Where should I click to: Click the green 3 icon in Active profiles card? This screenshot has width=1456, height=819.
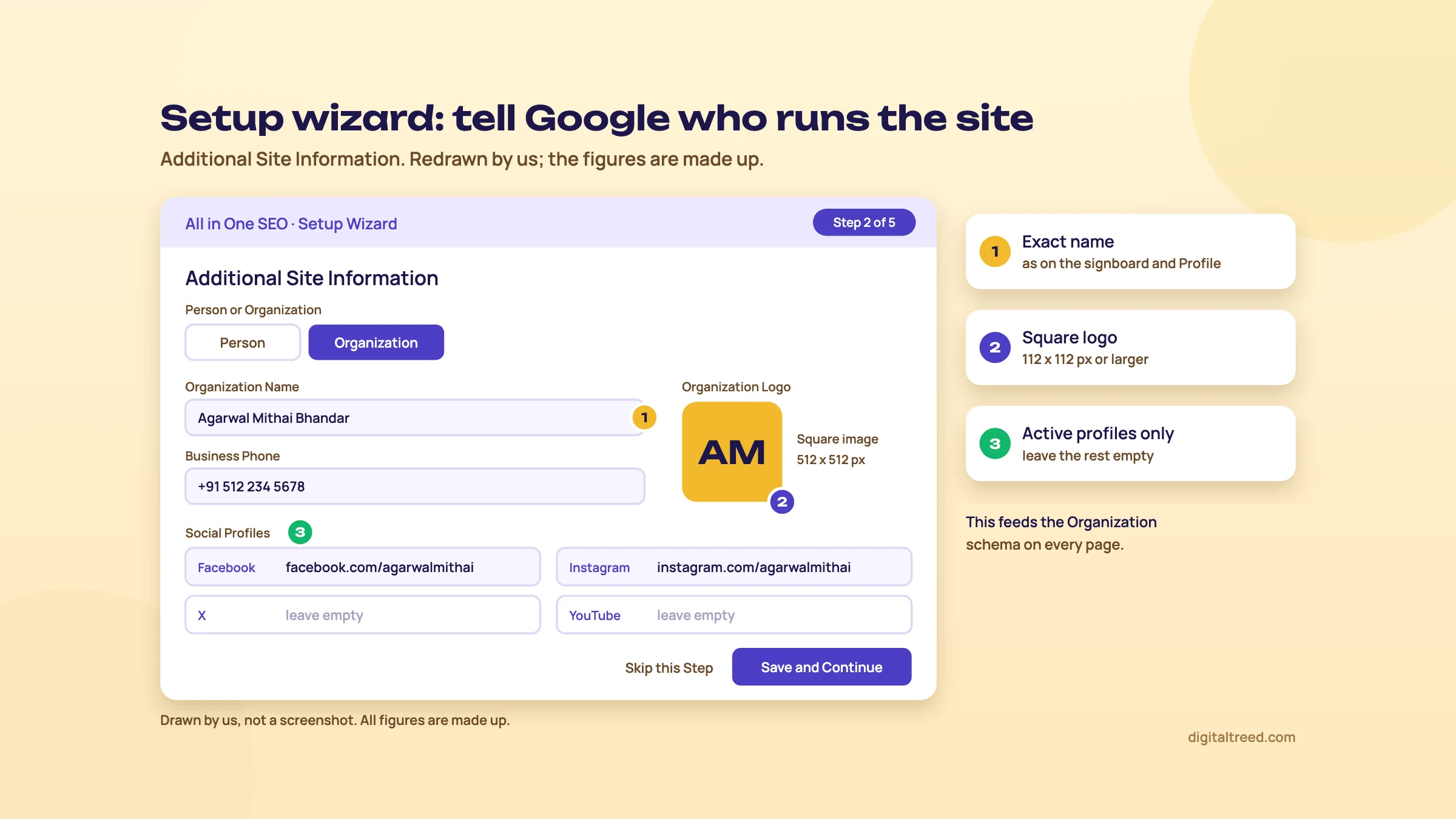click(x=995, y=443)
